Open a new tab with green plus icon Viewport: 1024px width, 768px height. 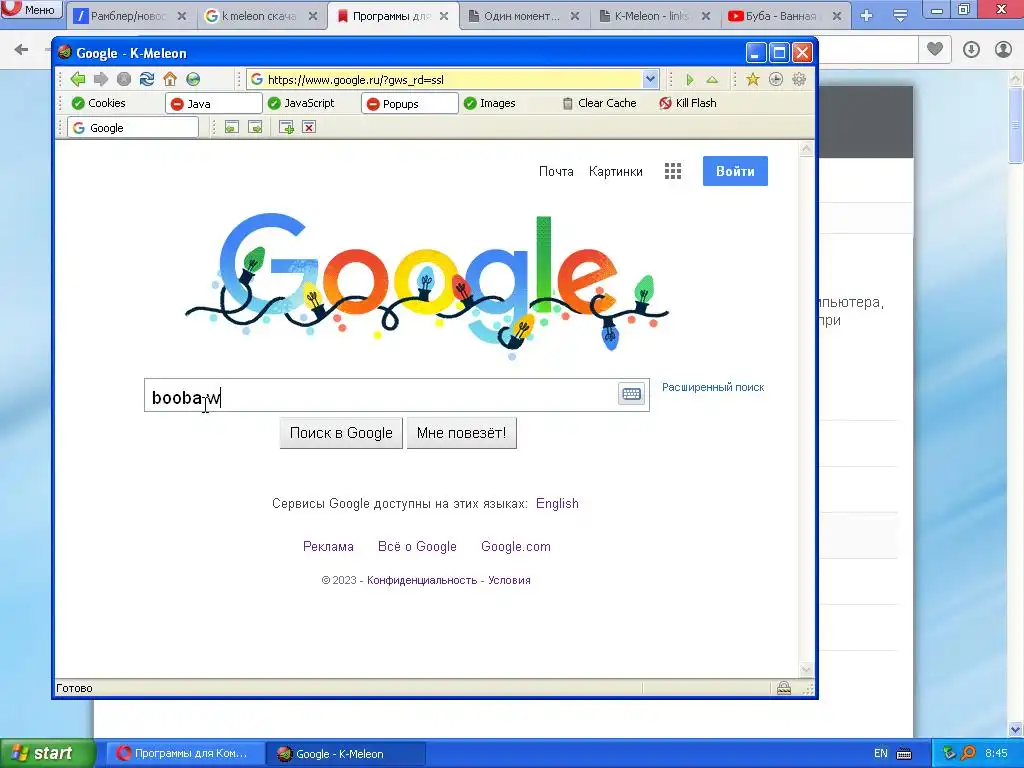click(286, 127)
